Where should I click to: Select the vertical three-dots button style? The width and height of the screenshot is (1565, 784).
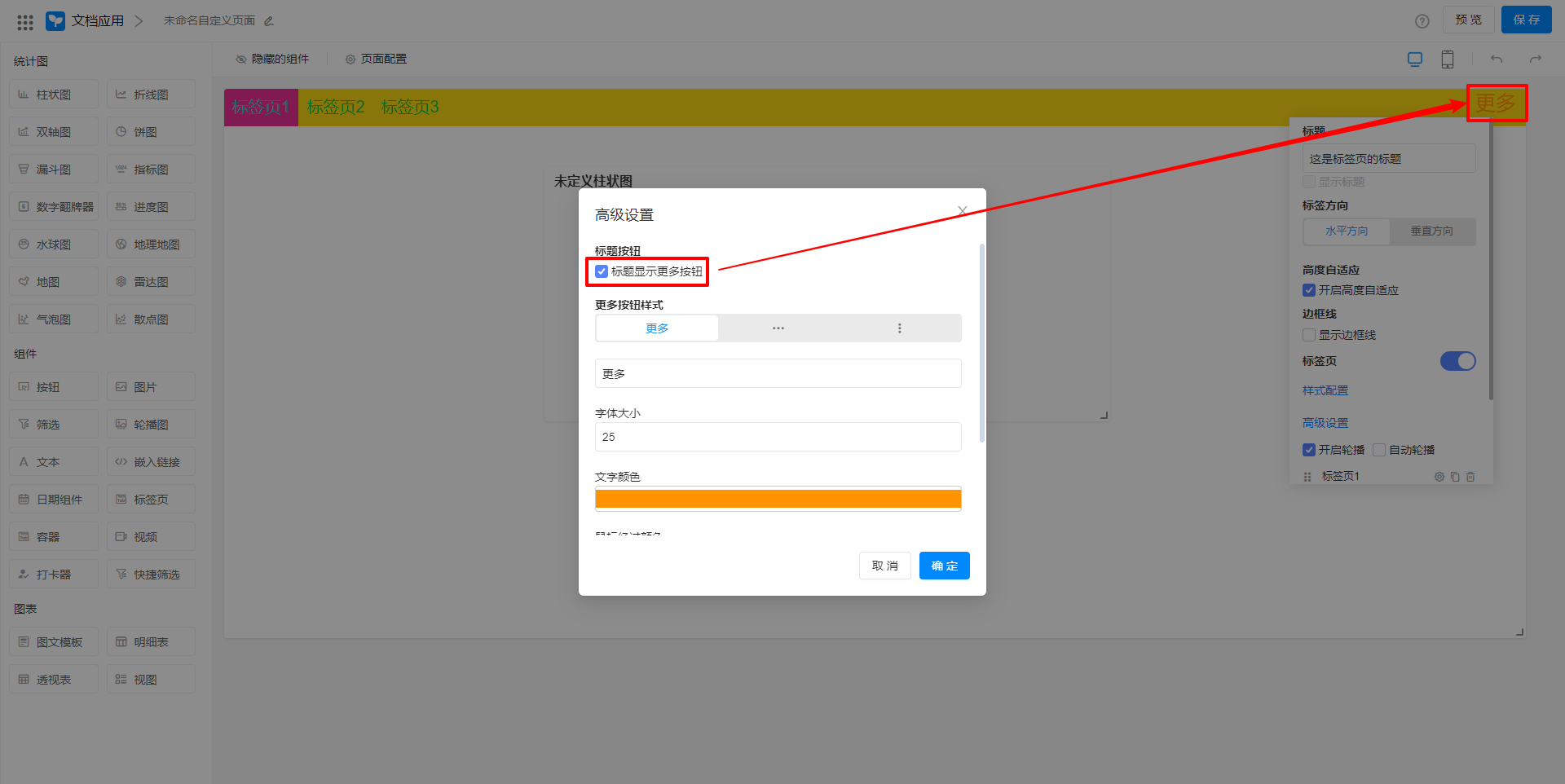900,328
